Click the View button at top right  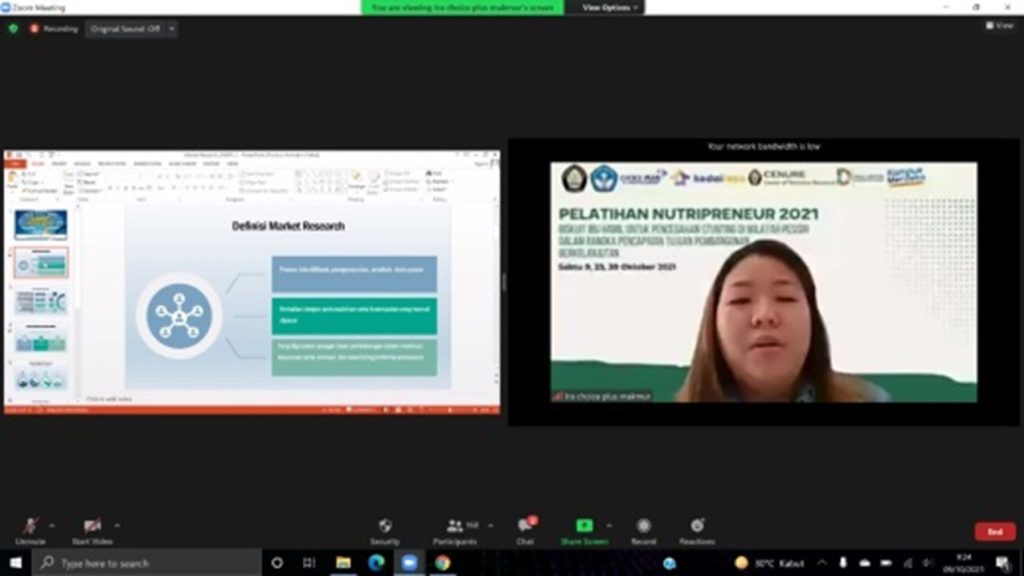tap(1000, 26)
